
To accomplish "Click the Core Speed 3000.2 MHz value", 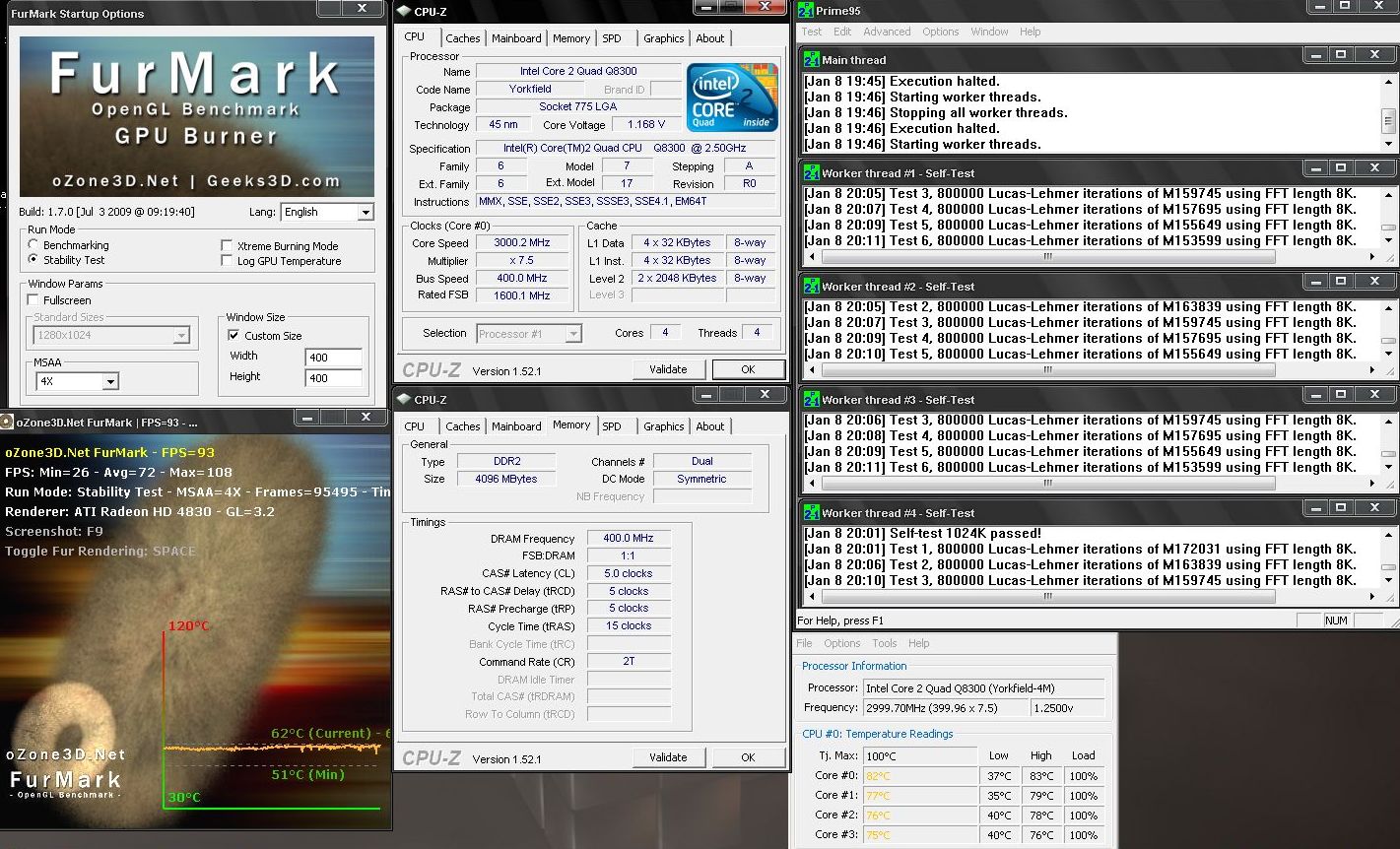I will 523,242.
